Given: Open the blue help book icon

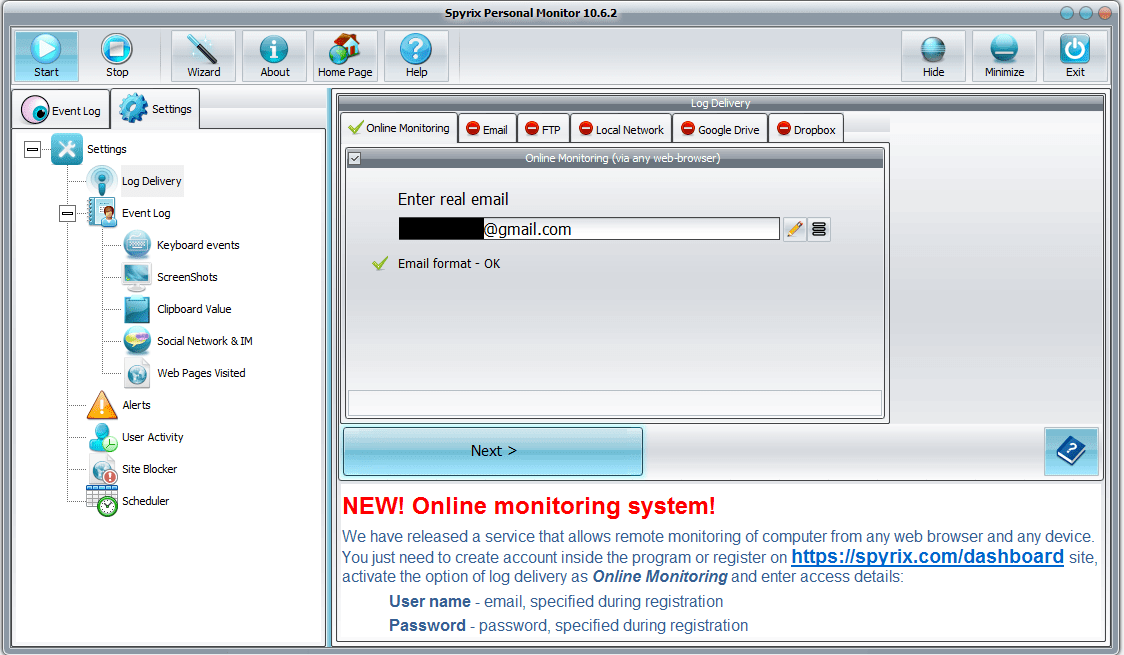Looking at the screenshot, I should (1071, 451).
